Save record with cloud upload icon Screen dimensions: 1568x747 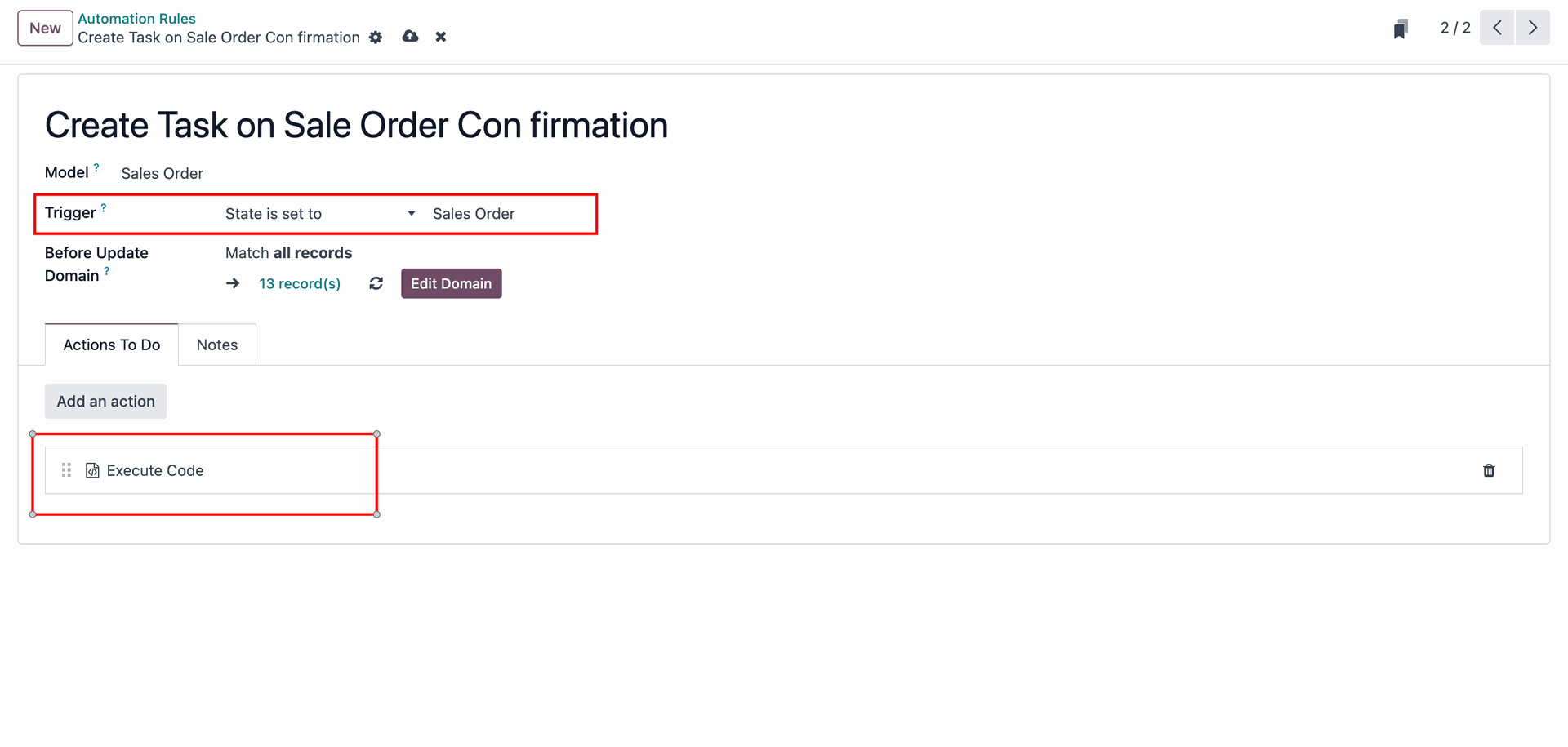(411, 37)
